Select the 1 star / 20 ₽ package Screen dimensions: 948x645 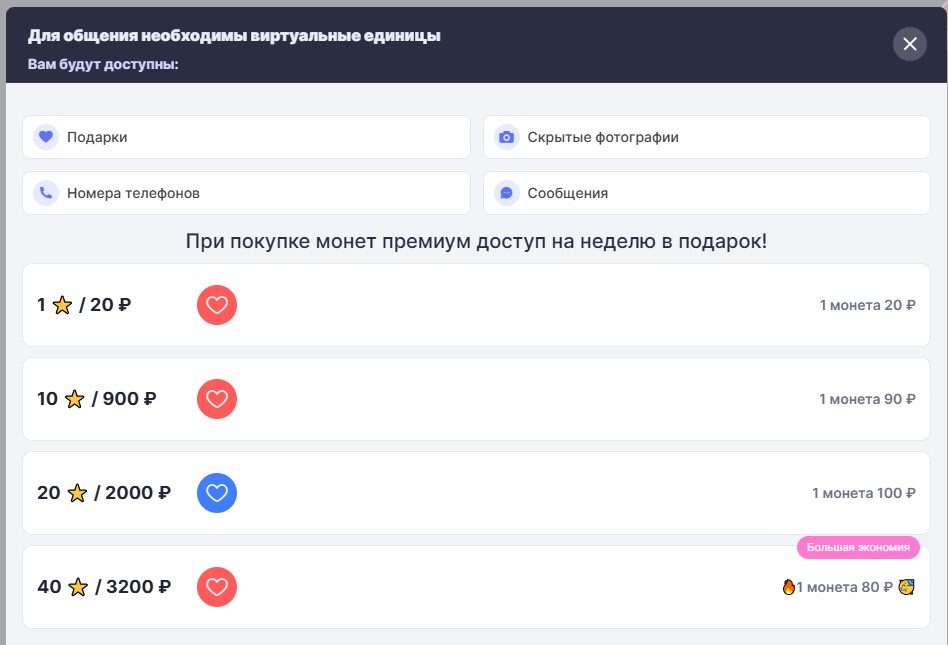(84, 305)
